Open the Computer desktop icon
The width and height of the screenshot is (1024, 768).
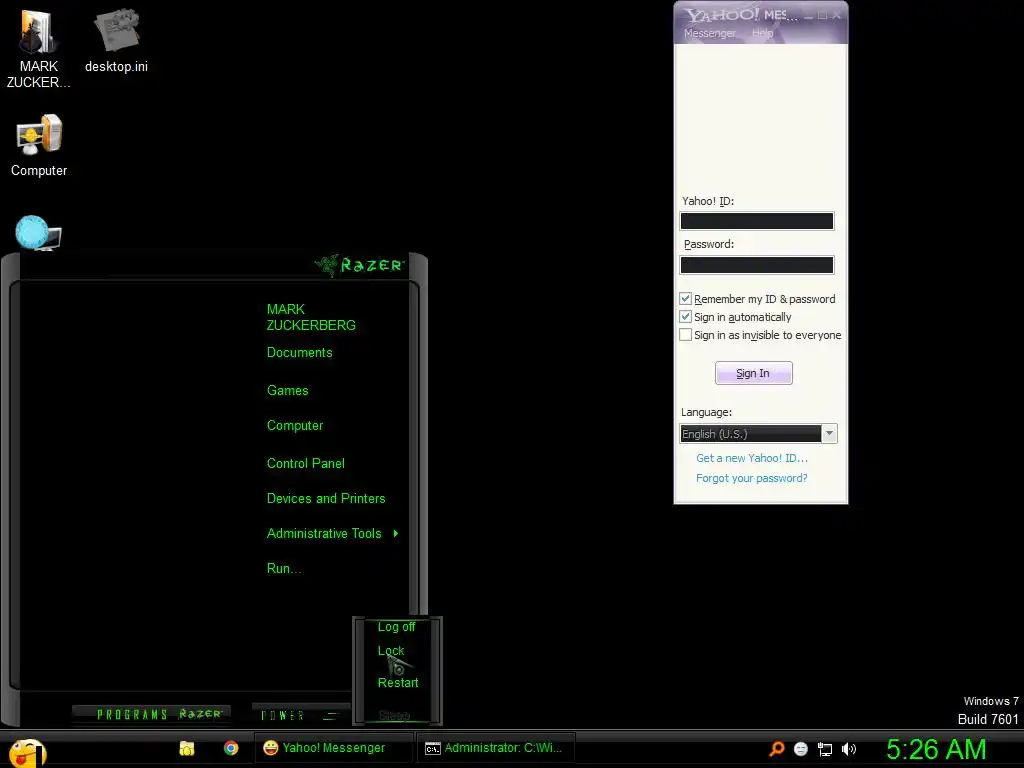pyautogui.click(x=39, y=145)
